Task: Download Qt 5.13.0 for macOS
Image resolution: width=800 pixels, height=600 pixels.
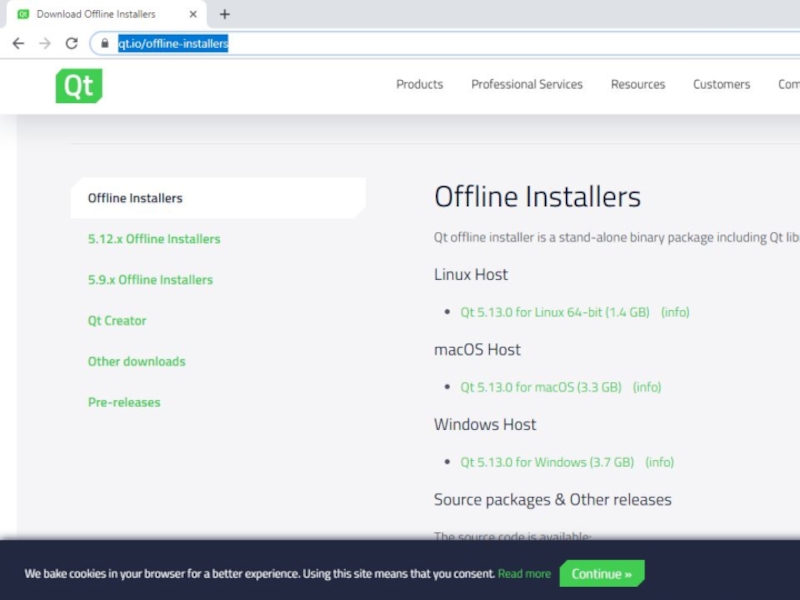Action: (541, 387)
